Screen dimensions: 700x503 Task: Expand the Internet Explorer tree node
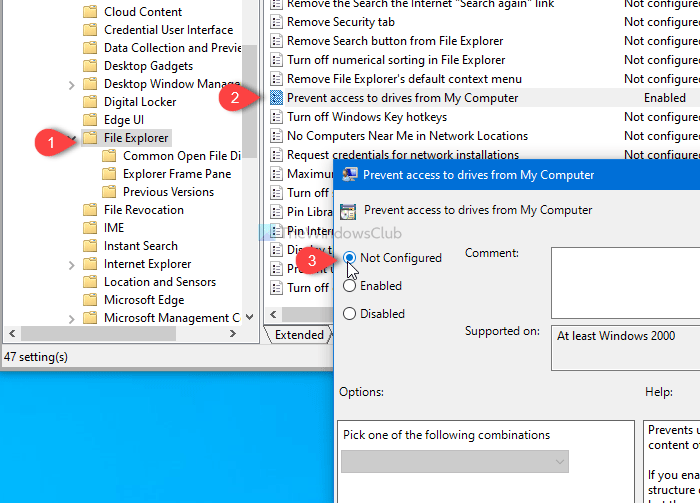[72, 264]
